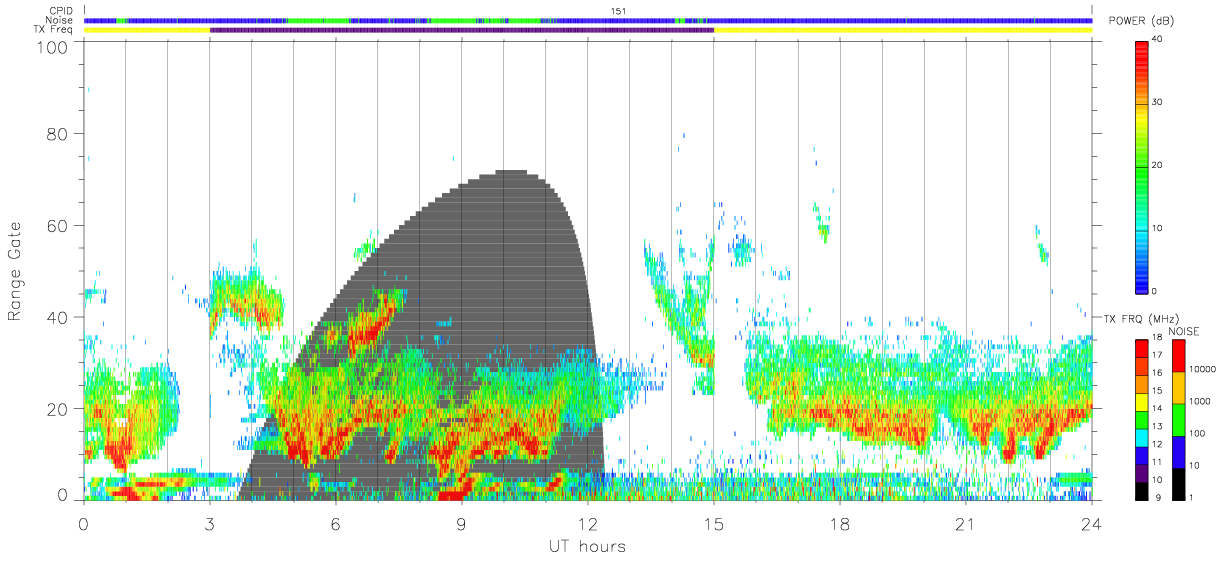
Task: Click the CPID value 151
Action: (x=619, y=11)
